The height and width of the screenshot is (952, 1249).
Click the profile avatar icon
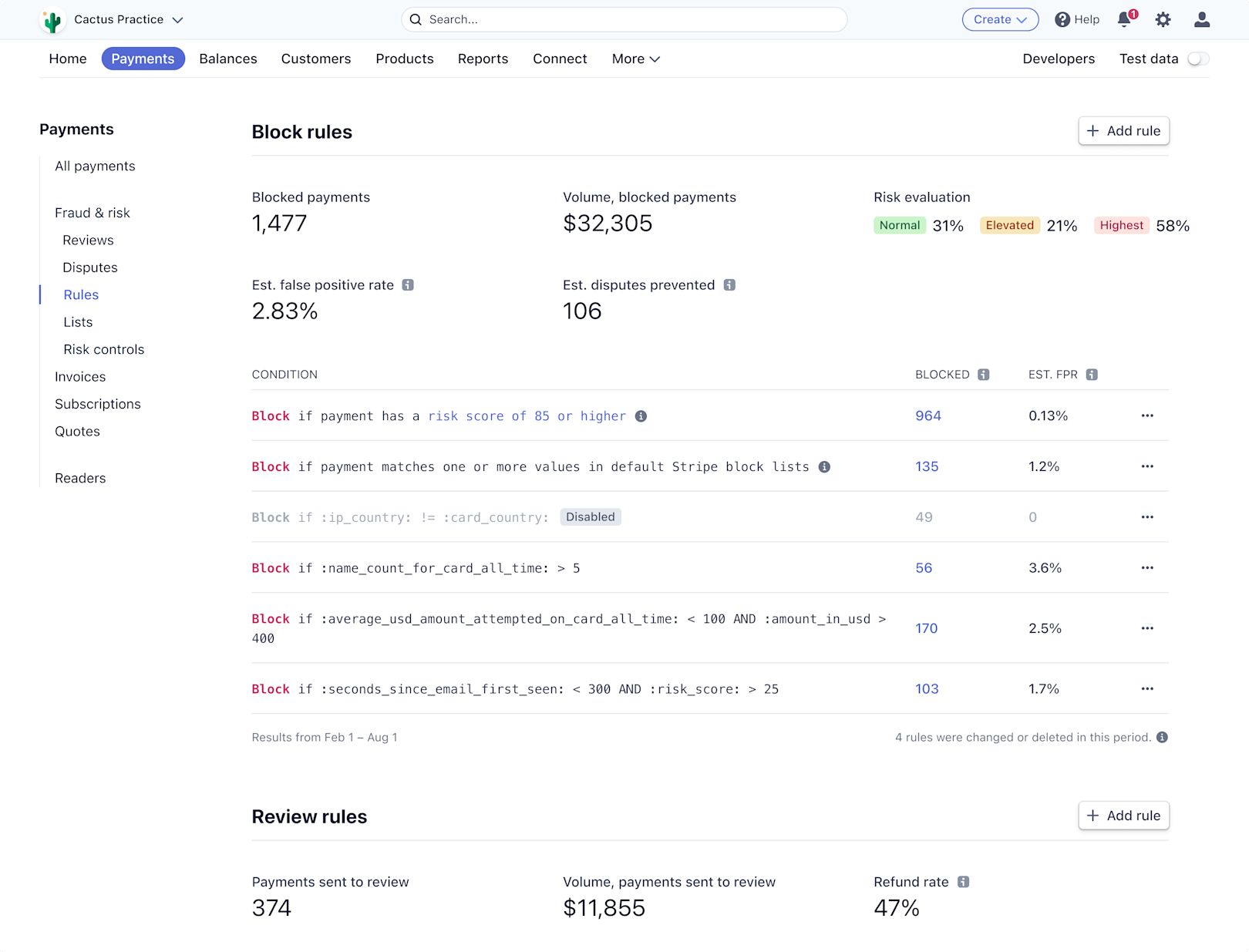click(x=1201, y=19)
